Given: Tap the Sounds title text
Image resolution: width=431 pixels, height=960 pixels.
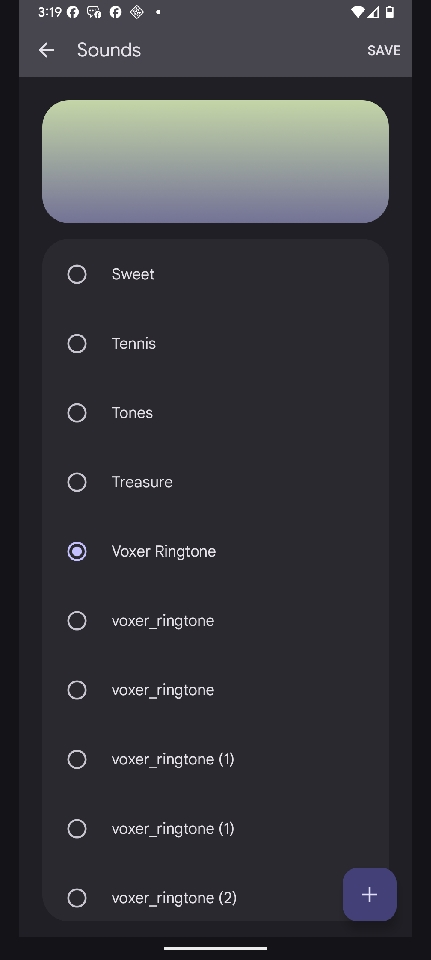Looking at the screenshot, I should point(109,50).
